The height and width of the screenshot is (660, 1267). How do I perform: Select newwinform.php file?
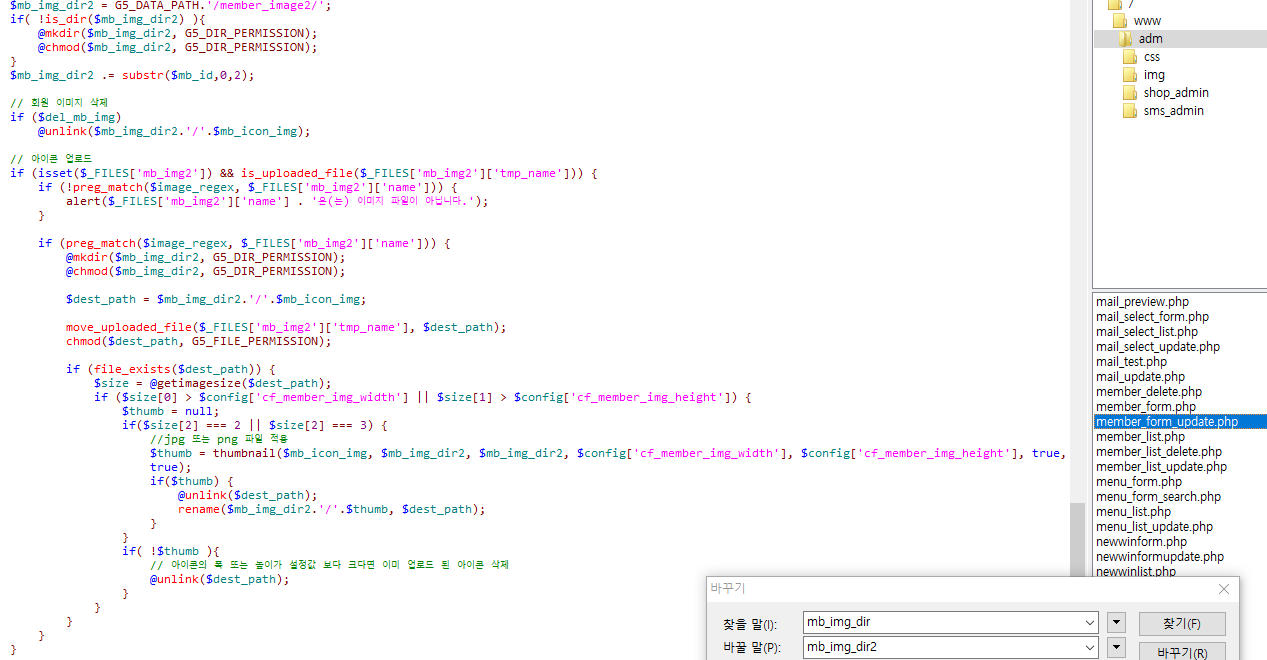(1141, 542)
